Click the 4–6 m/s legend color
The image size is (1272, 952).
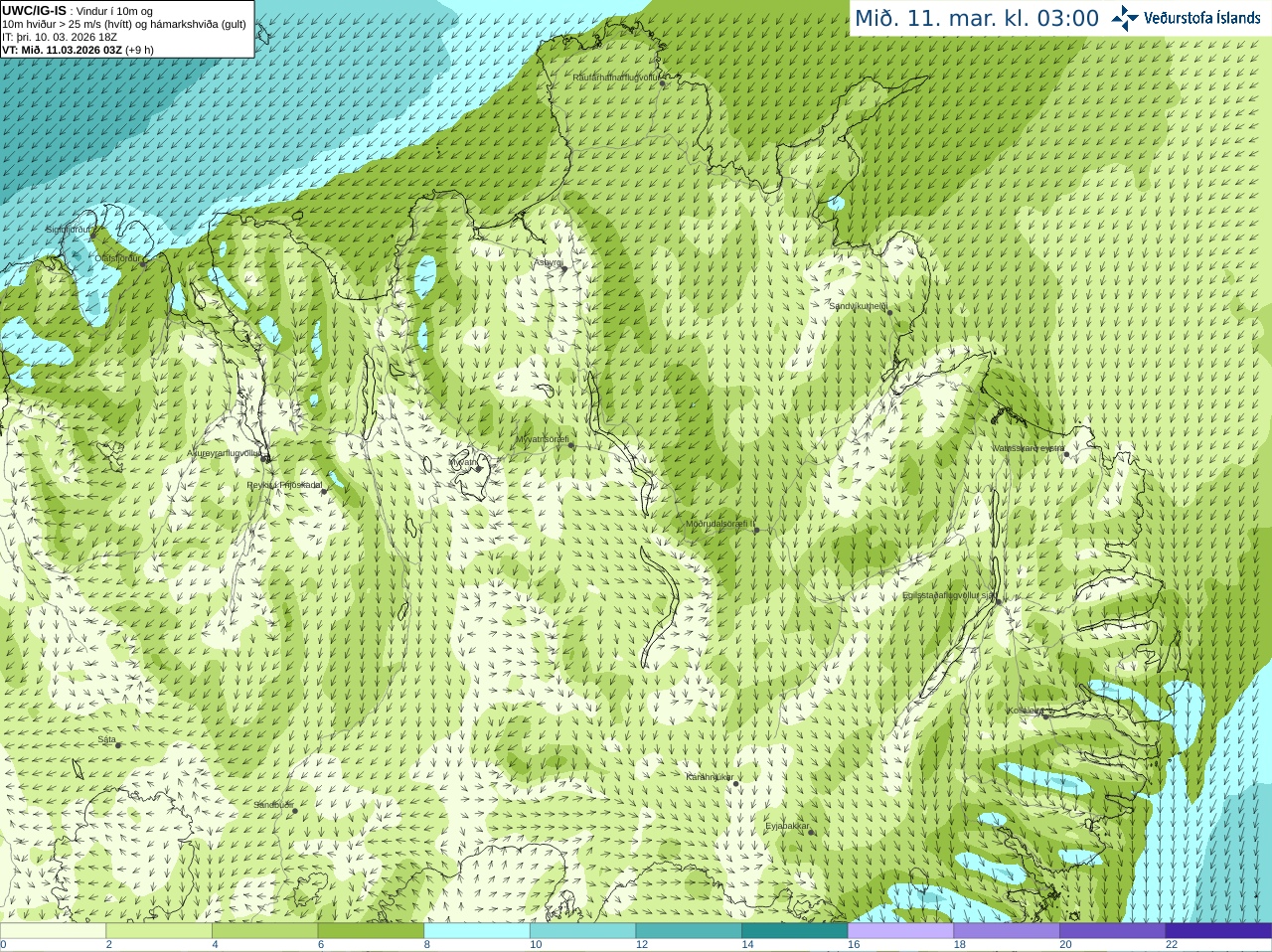click(x=264, y=931)
